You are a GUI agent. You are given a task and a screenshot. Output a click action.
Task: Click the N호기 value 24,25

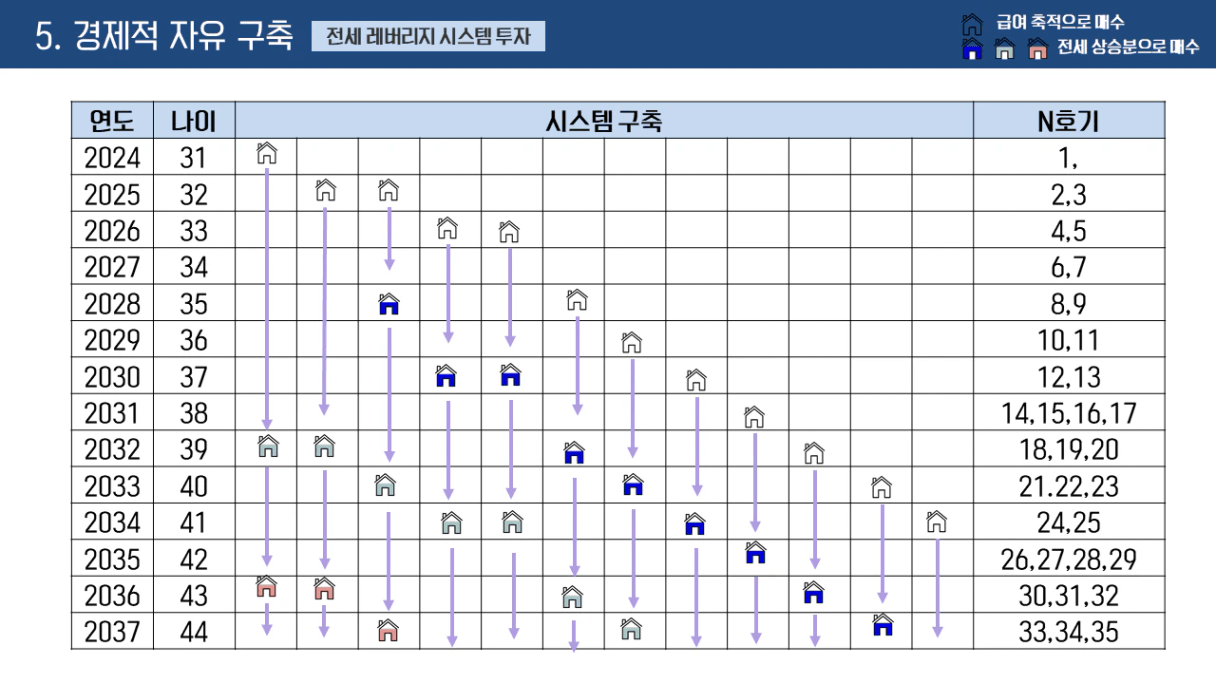click(x=1069, y=523)
